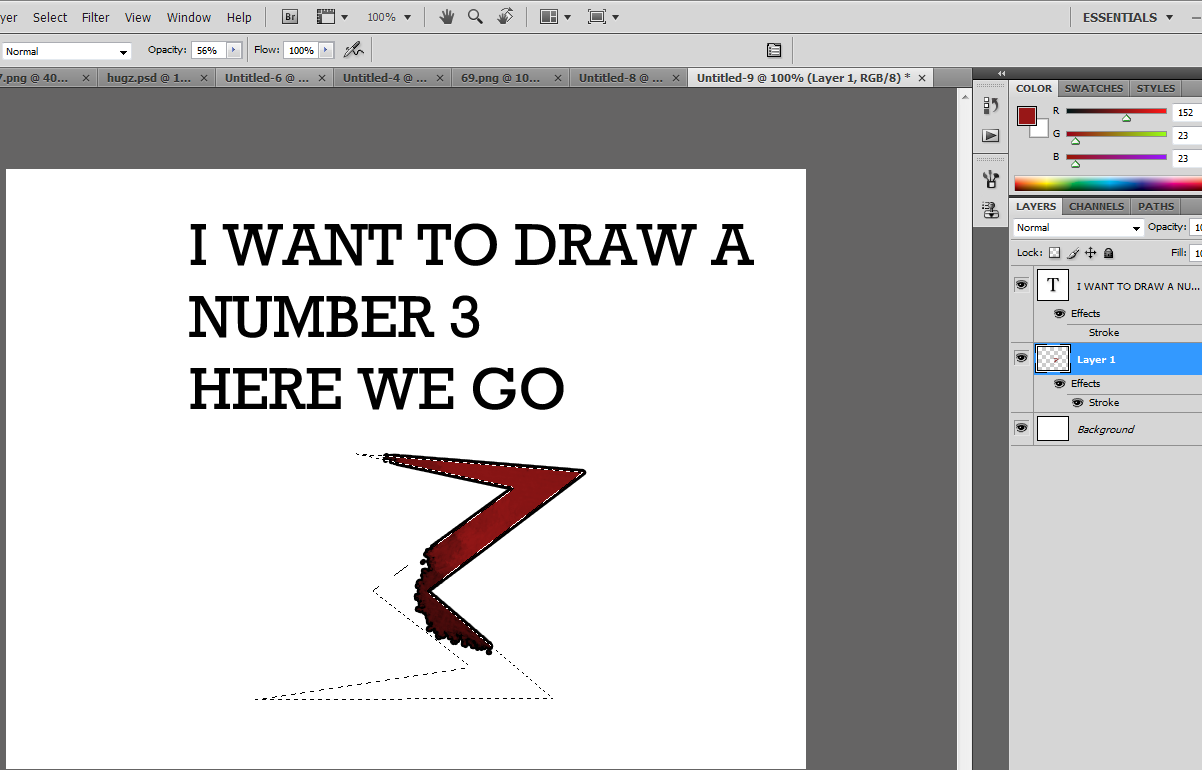This screenshot has width=1202, height=770.
Task: Toggle the Brush panel icon in options bar
Action: pyautogui.click(x=774, y=50)
